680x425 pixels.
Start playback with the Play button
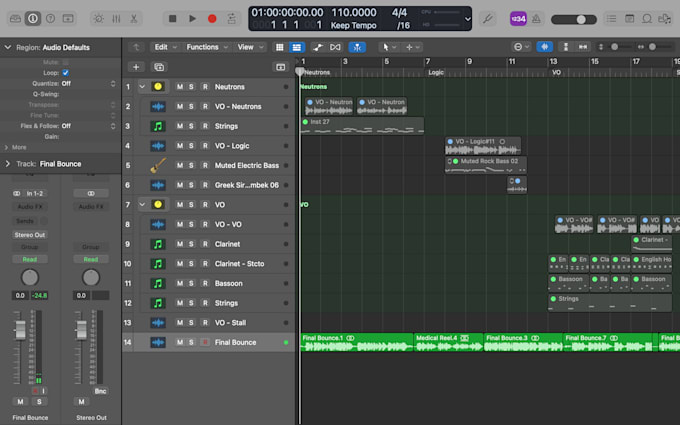point(192,19)
